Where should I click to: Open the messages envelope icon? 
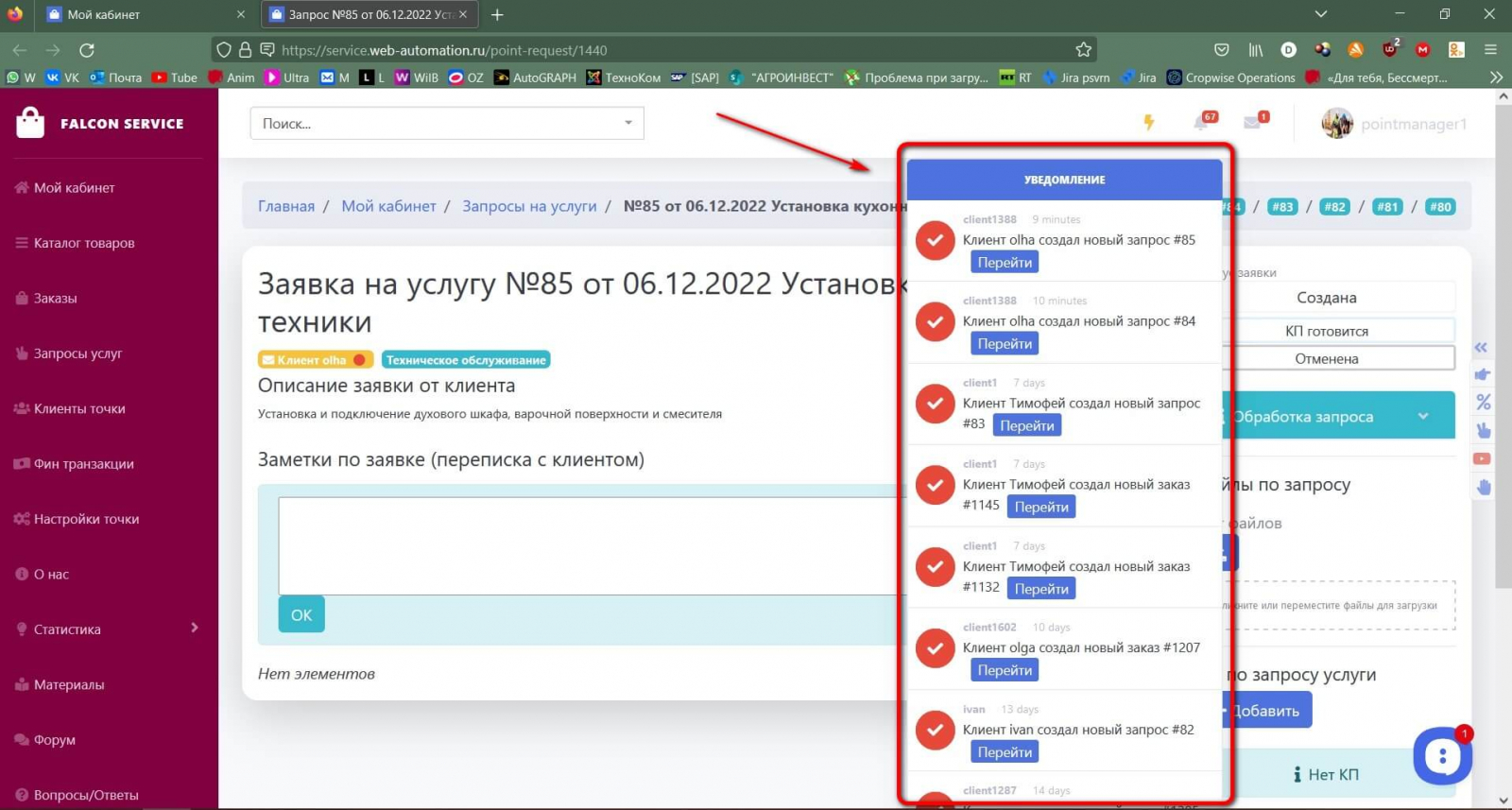pyautogui.click(x=1252, y=123)
